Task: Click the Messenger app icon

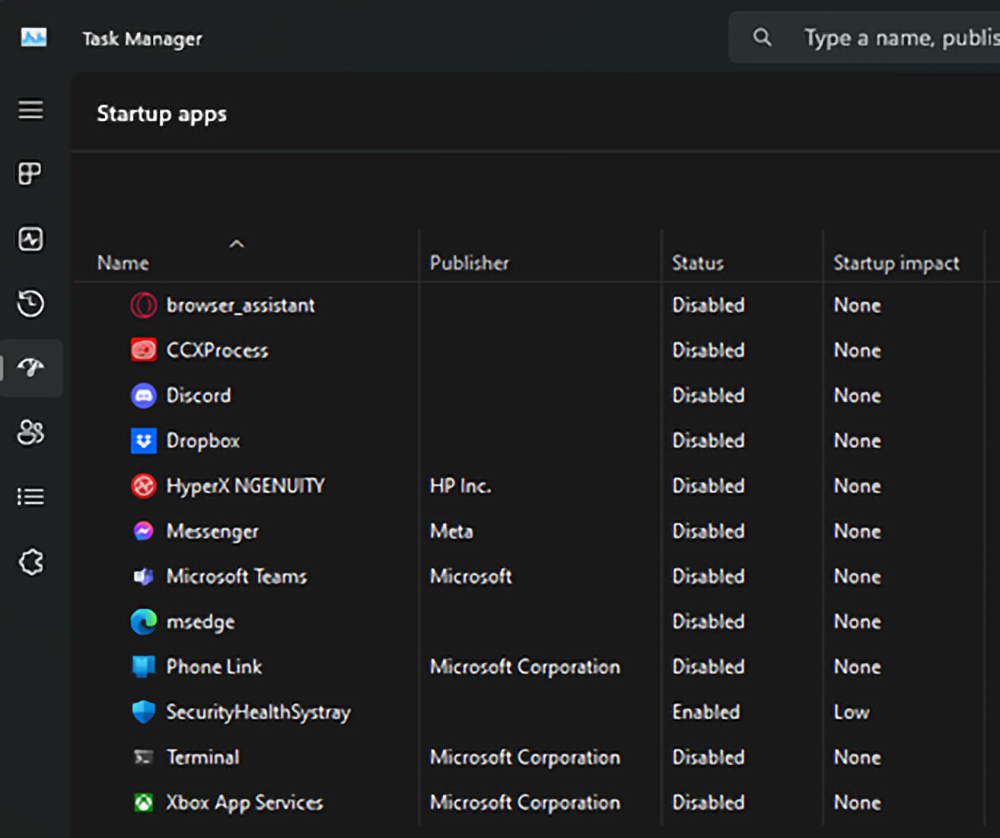Action: coord(143,531)
